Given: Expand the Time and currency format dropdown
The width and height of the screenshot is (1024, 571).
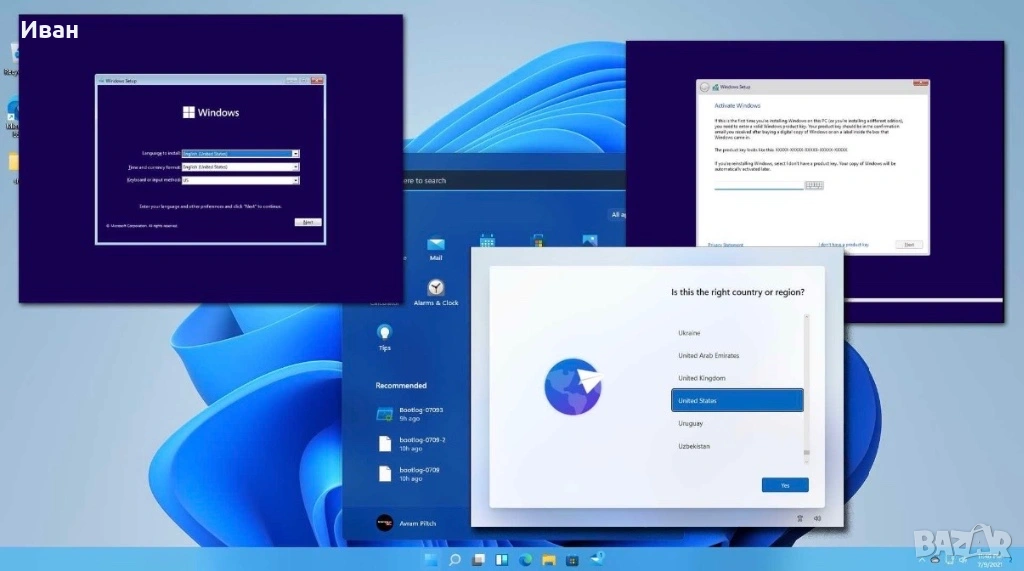Looking at the screenshot, I should (296, 167).
